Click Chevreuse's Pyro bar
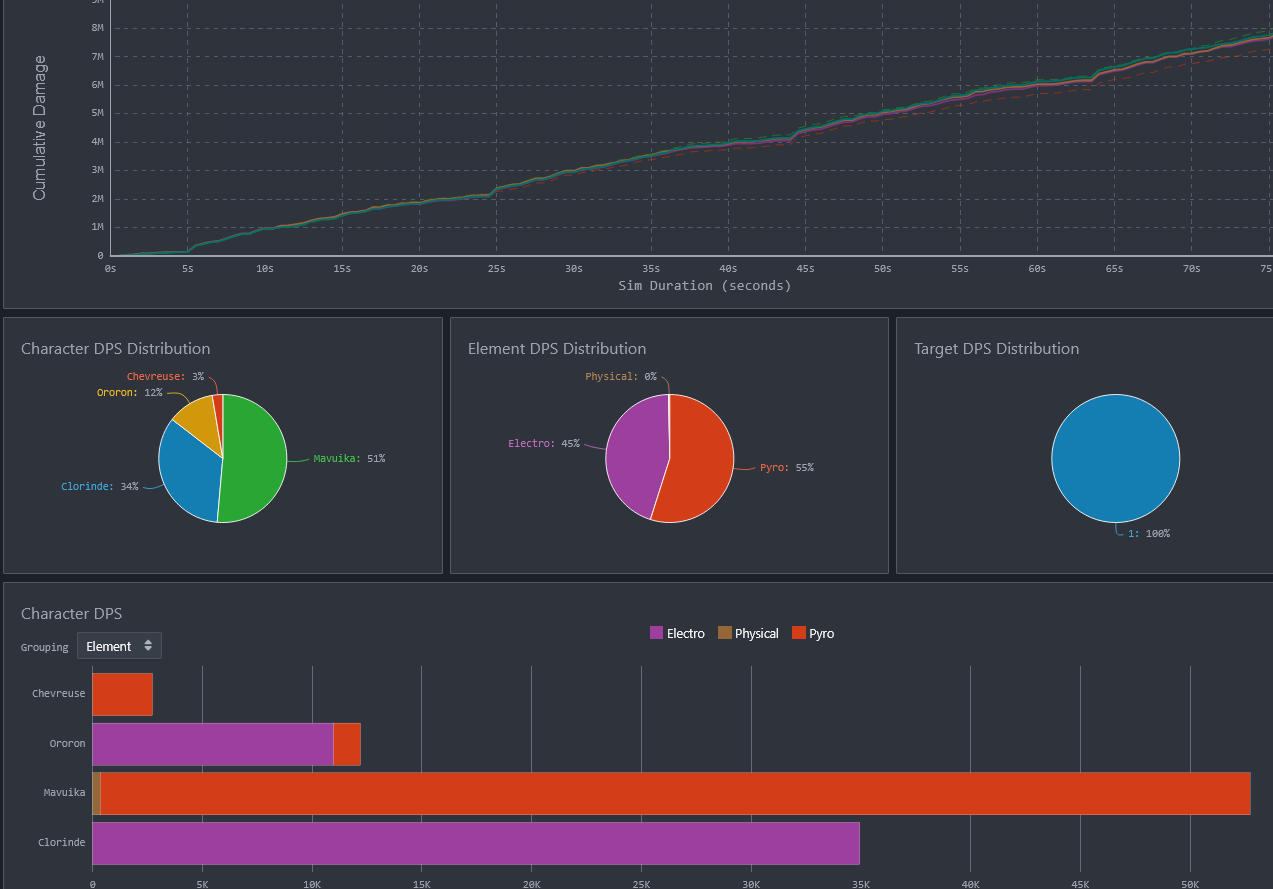 122,694
